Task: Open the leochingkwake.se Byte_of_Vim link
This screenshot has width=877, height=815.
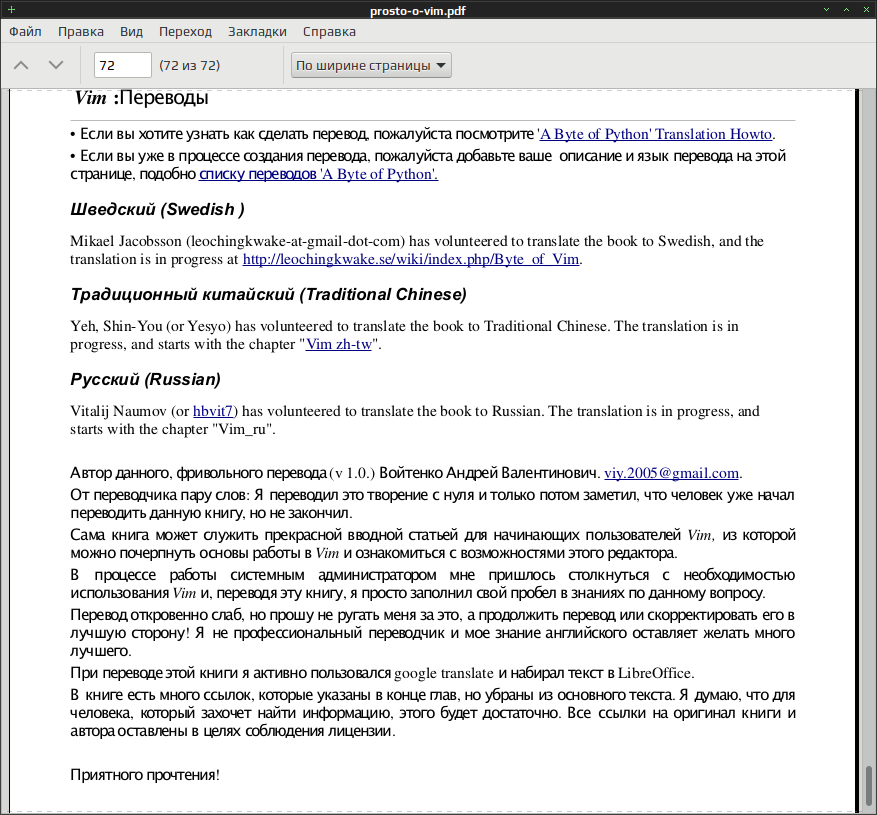Action: [411, 260]
